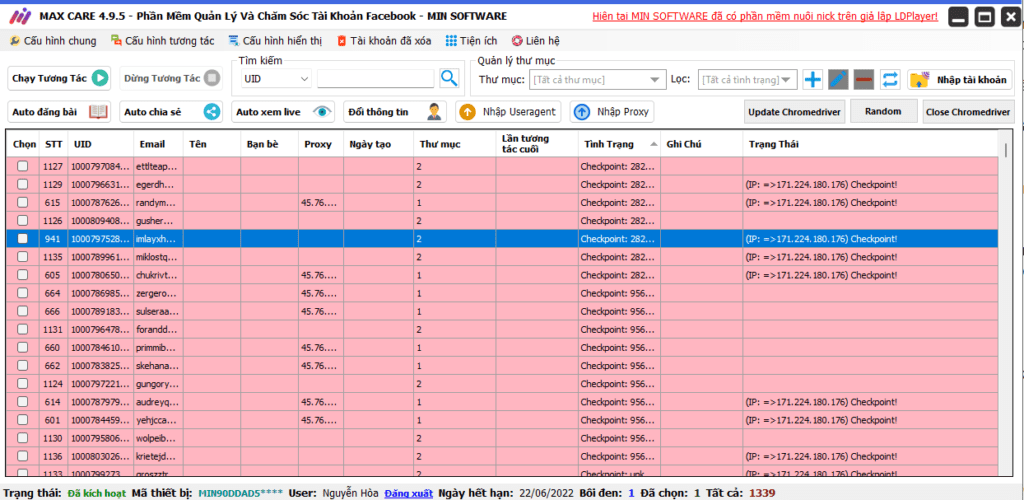Click the red minus delete folder icon
This screenshot has width=1024, height=500.
(863, 80)
